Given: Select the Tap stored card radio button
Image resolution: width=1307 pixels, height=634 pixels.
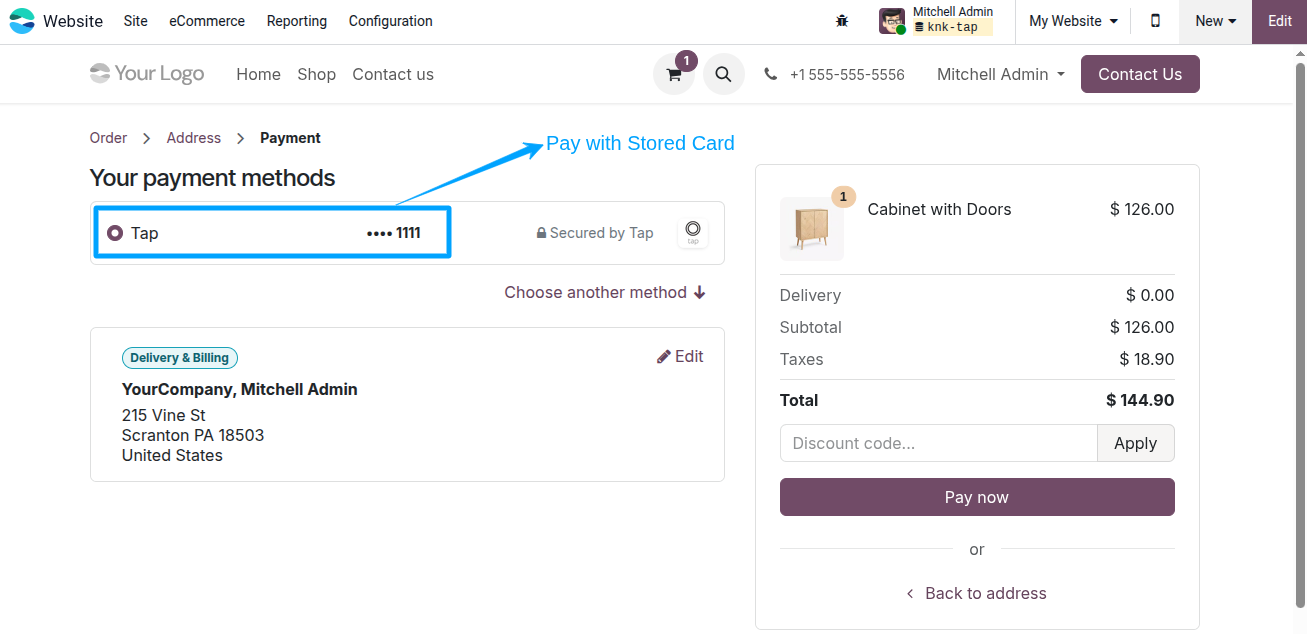Looking at the screenshot, I should pos(115,232).
